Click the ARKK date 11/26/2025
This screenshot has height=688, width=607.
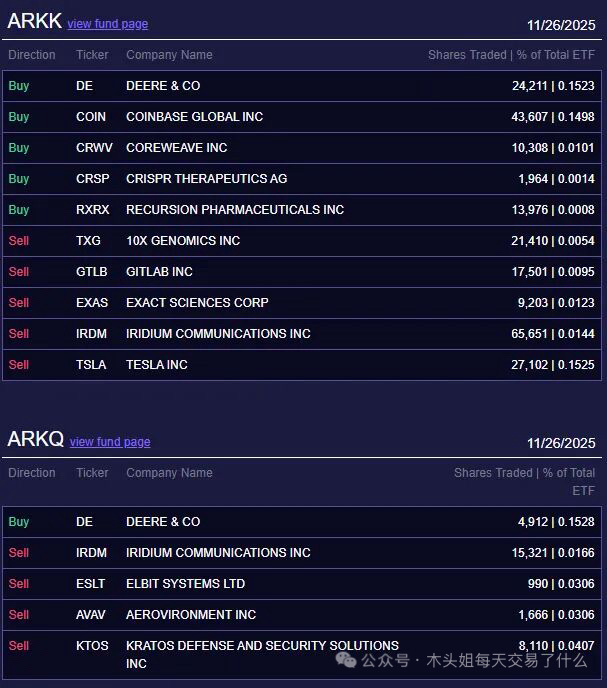click(561, 25)
